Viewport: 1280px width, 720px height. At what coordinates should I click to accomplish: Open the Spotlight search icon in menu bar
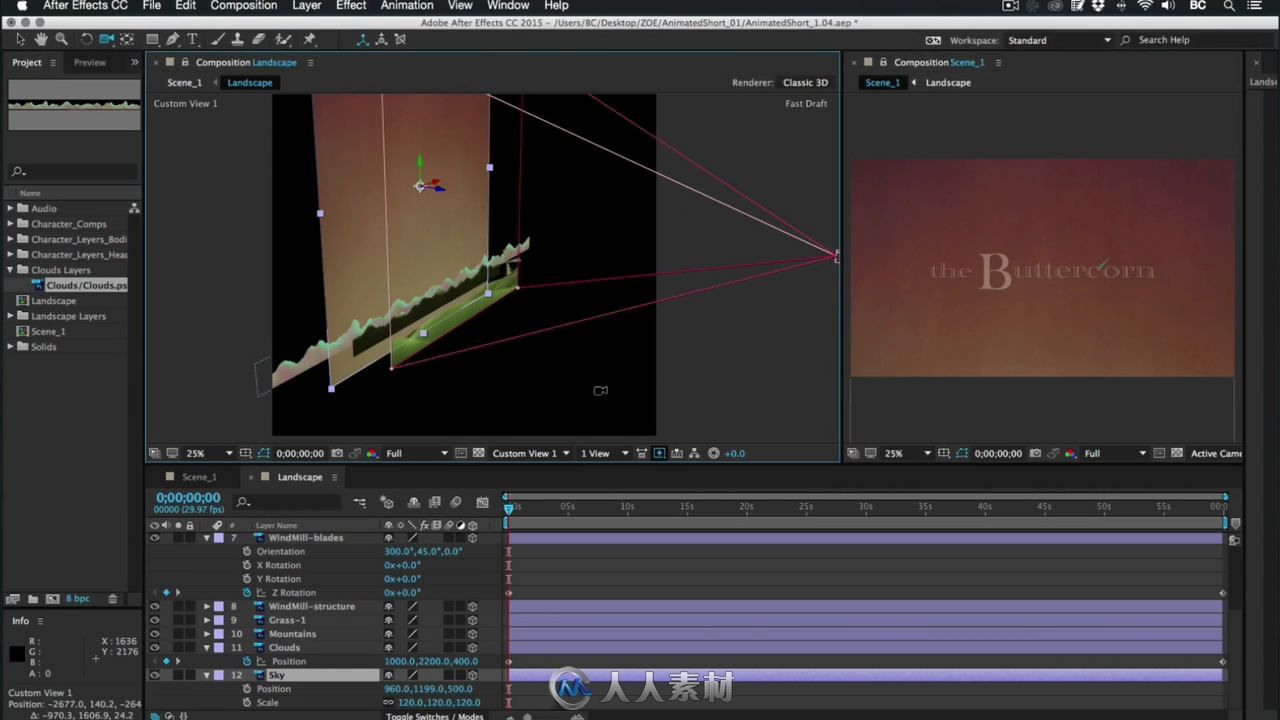pos(1229,6)
